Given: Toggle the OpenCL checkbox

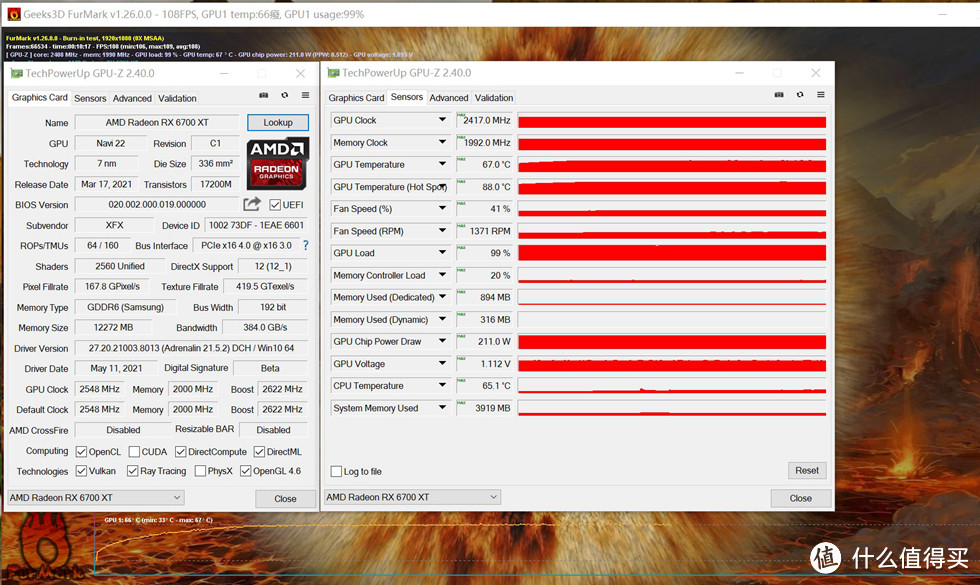Looking at the screenshot, I should (81, 451).
